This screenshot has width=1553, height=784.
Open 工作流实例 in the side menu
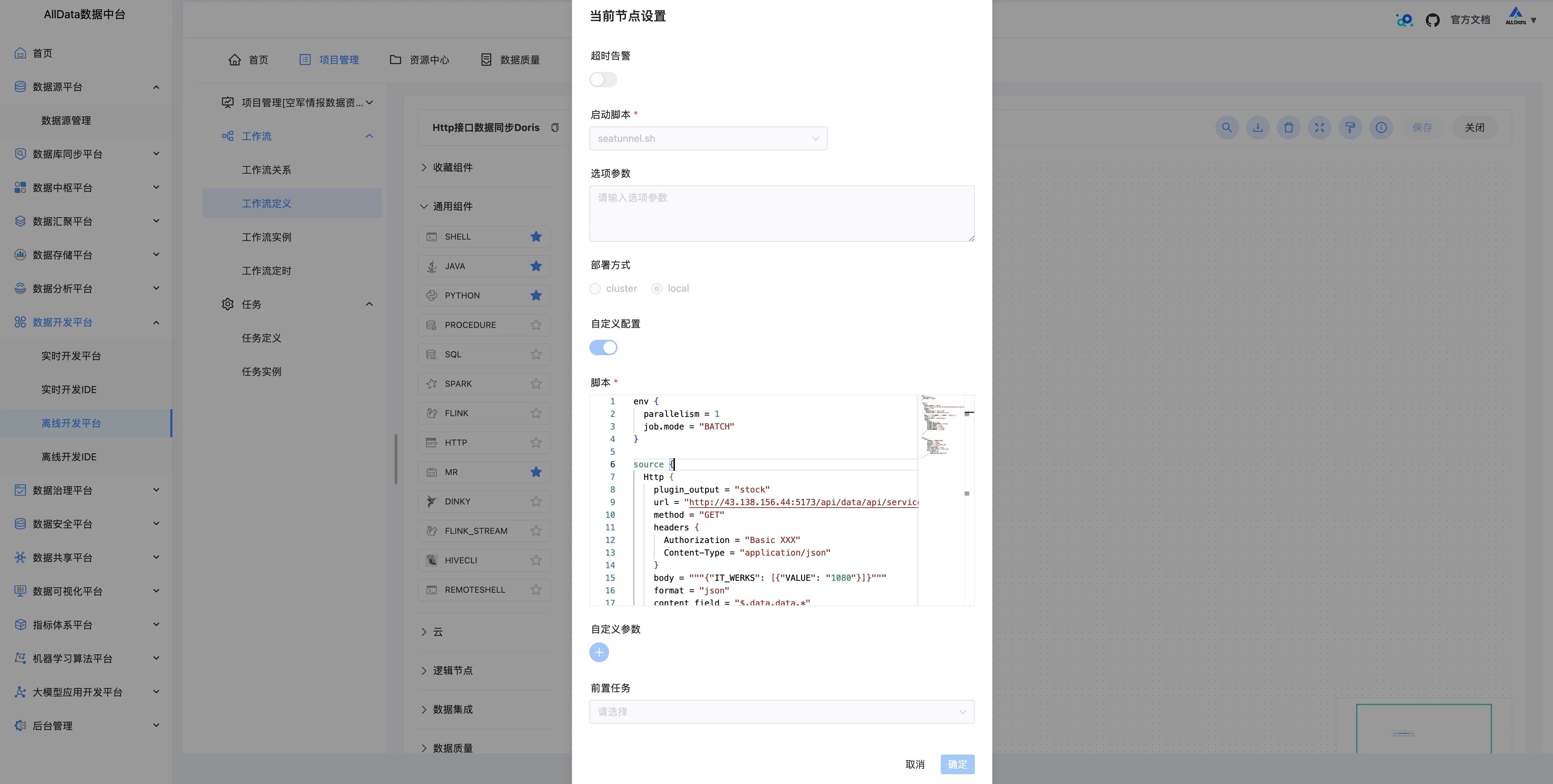266,238
